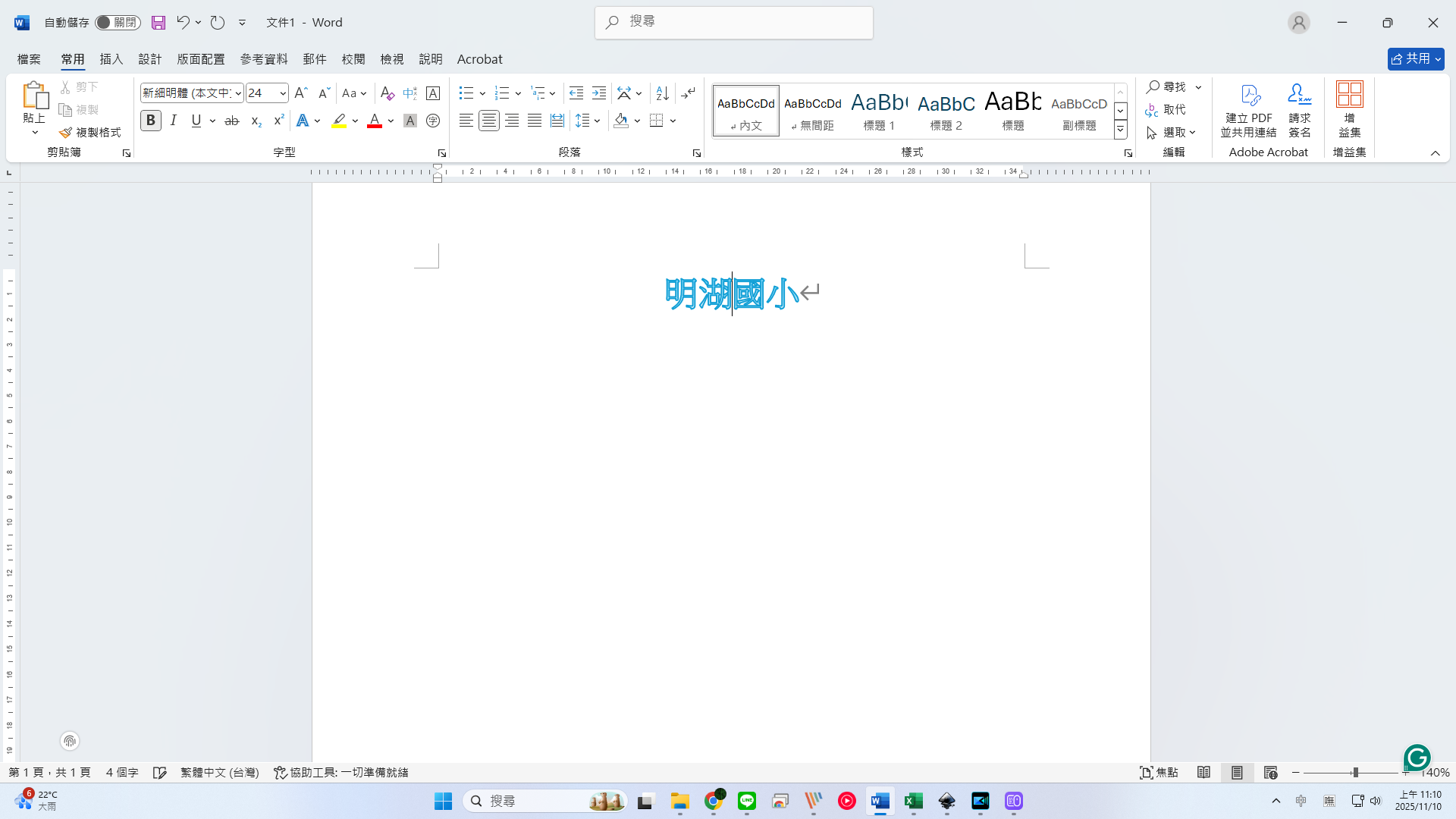Click the 搜尋 search box in title bar
Image resolution: width=1456 pixels, height=819 pixels.
pyautogui.click(x=734, y=23)
